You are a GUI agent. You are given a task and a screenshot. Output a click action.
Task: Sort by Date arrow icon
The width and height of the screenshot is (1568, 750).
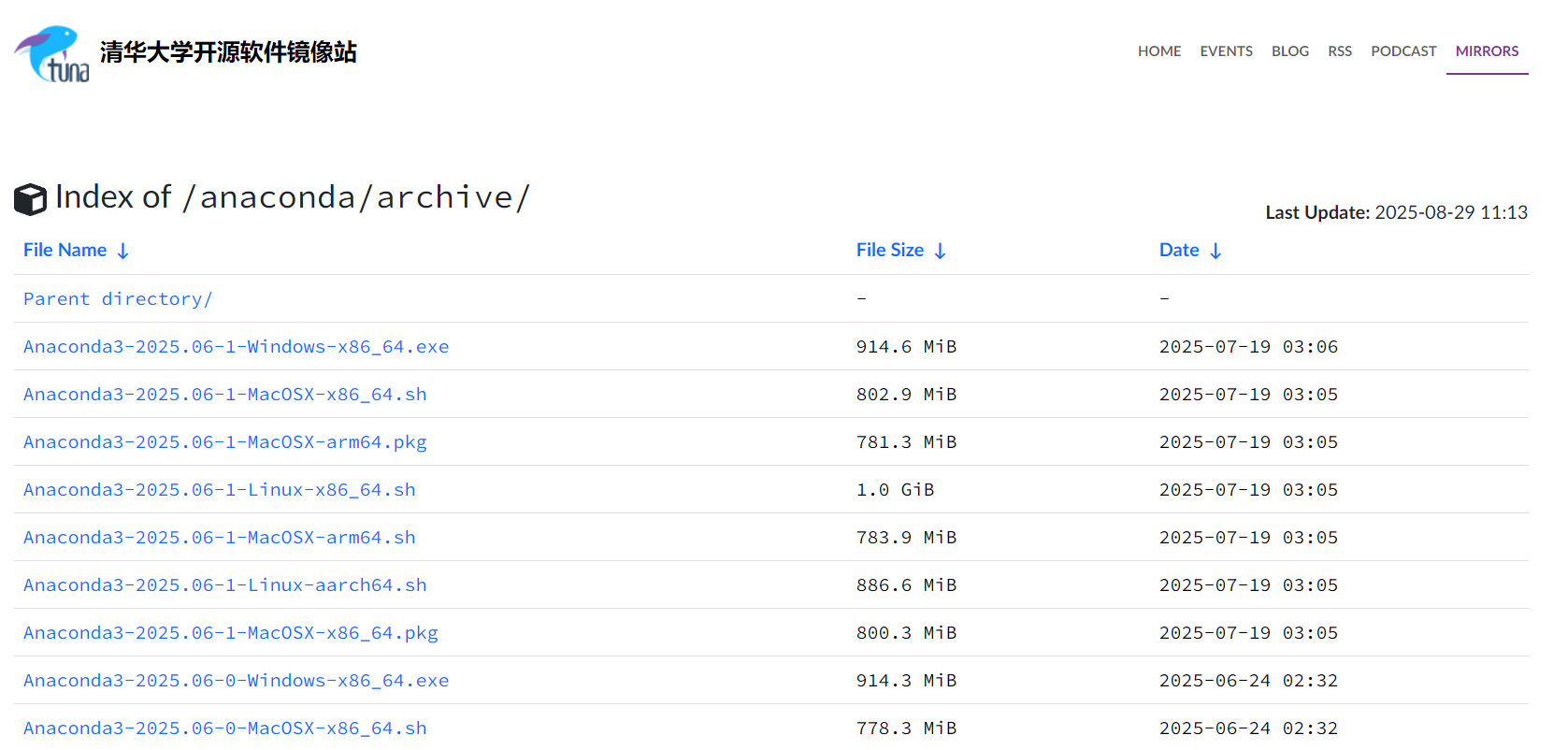[1215, 251]
